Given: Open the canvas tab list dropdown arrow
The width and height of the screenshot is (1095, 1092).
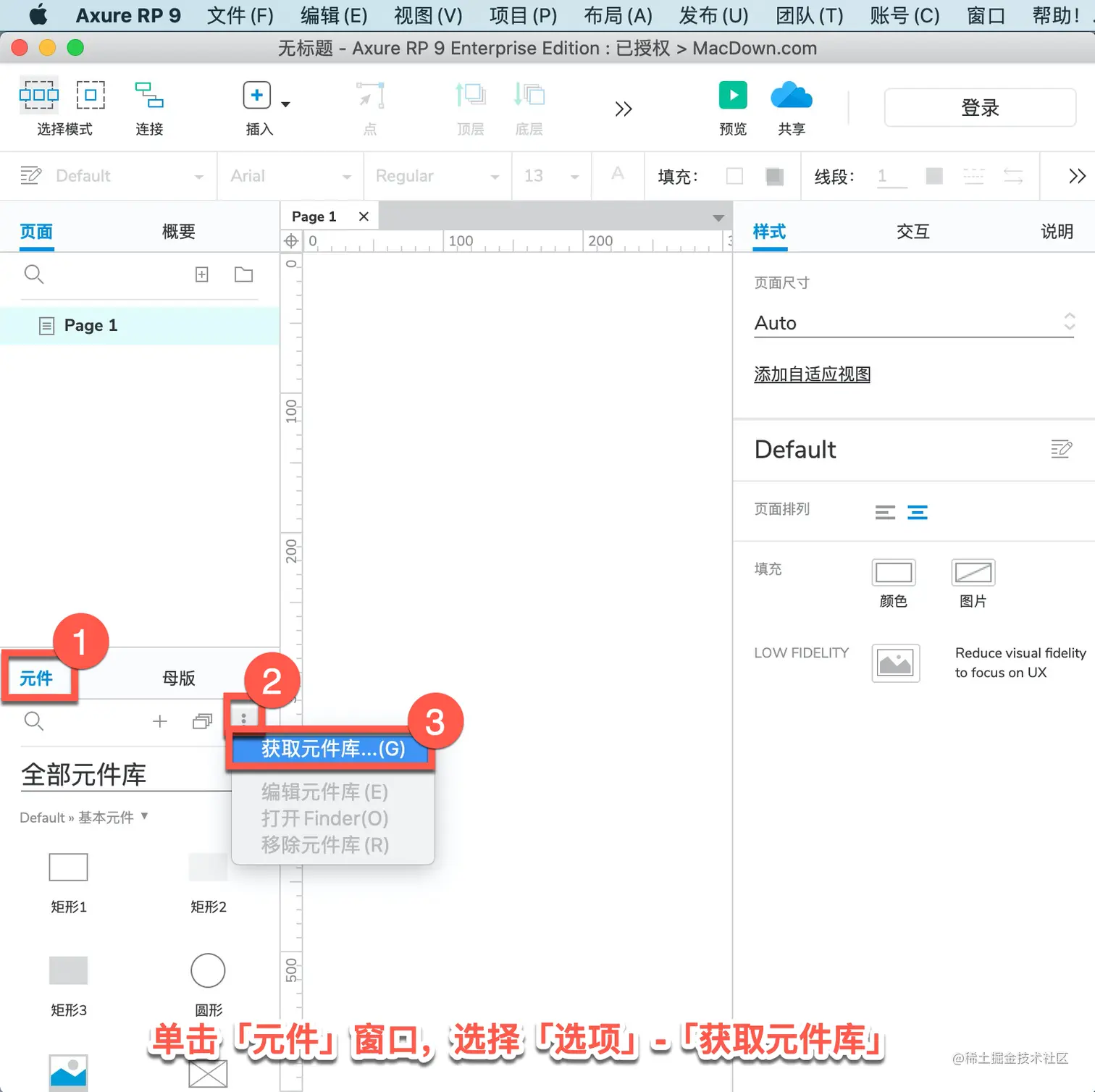Looking at the screenshot, I should click(x=718, y=218).
